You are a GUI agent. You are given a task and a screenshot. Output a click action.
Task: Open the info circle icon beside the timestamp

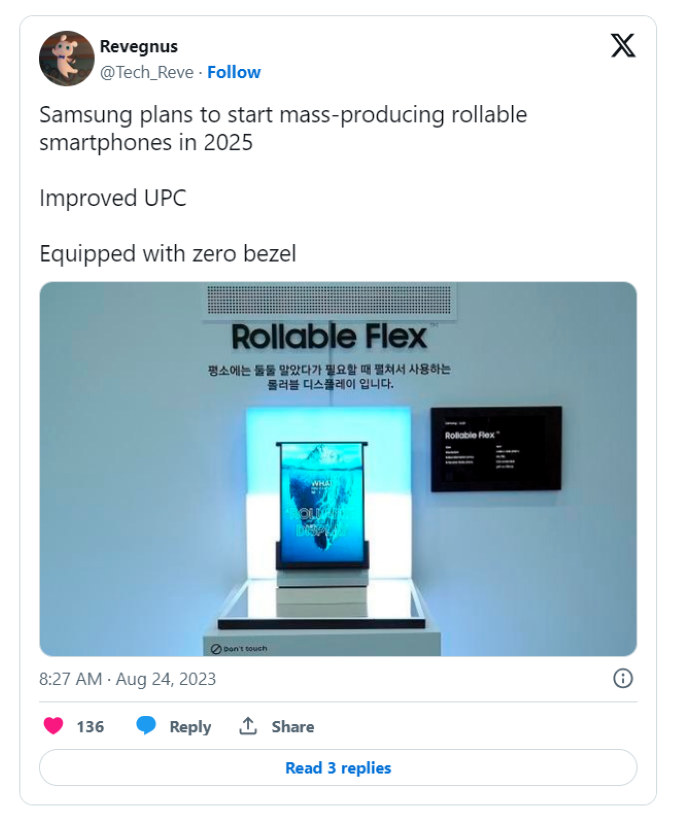(622, 679)
